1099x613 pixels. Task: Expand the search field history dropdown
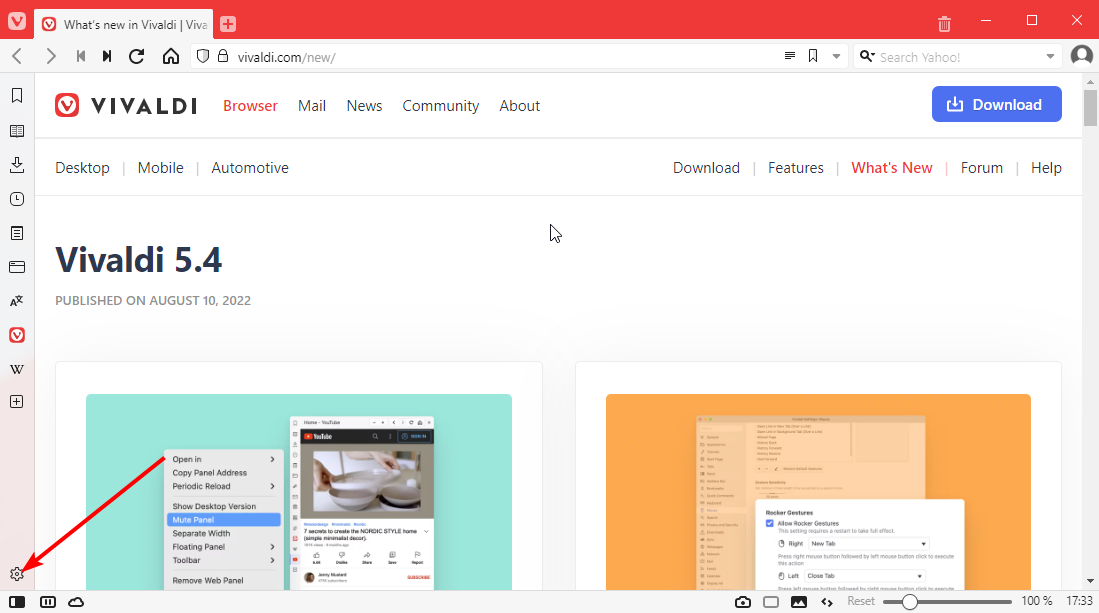pyautogui.click(x=1050, y=56)
